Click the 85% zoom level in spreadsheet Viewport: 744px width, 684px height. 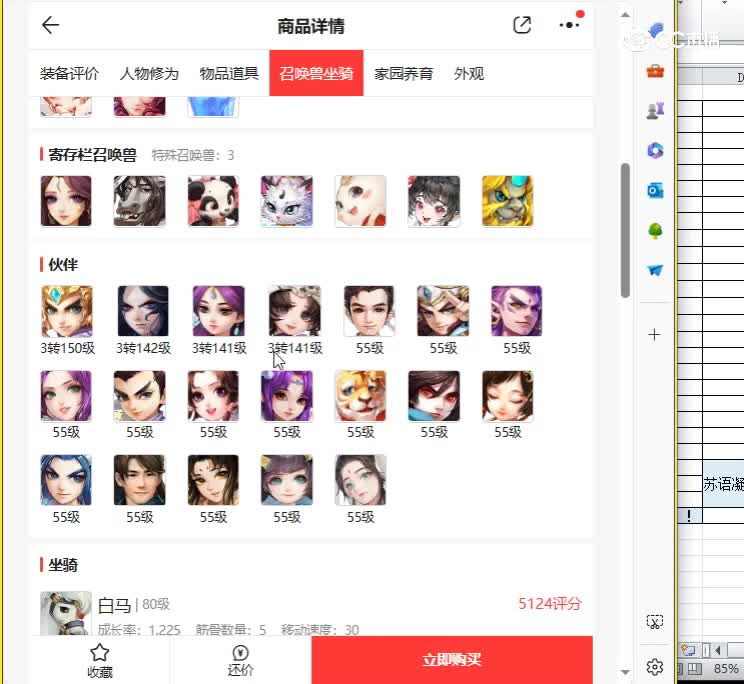[x=726, y=669]
